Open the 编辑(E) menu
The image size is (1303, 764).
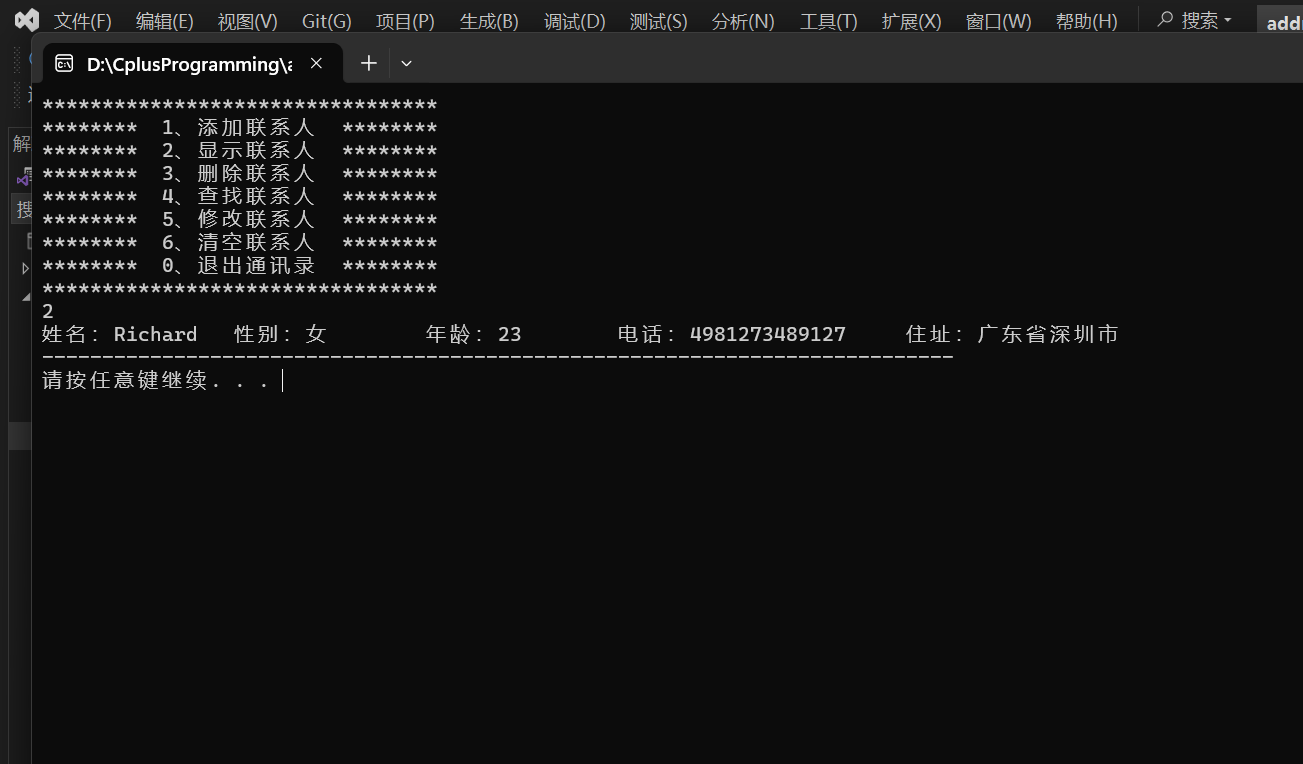point(165,21)
